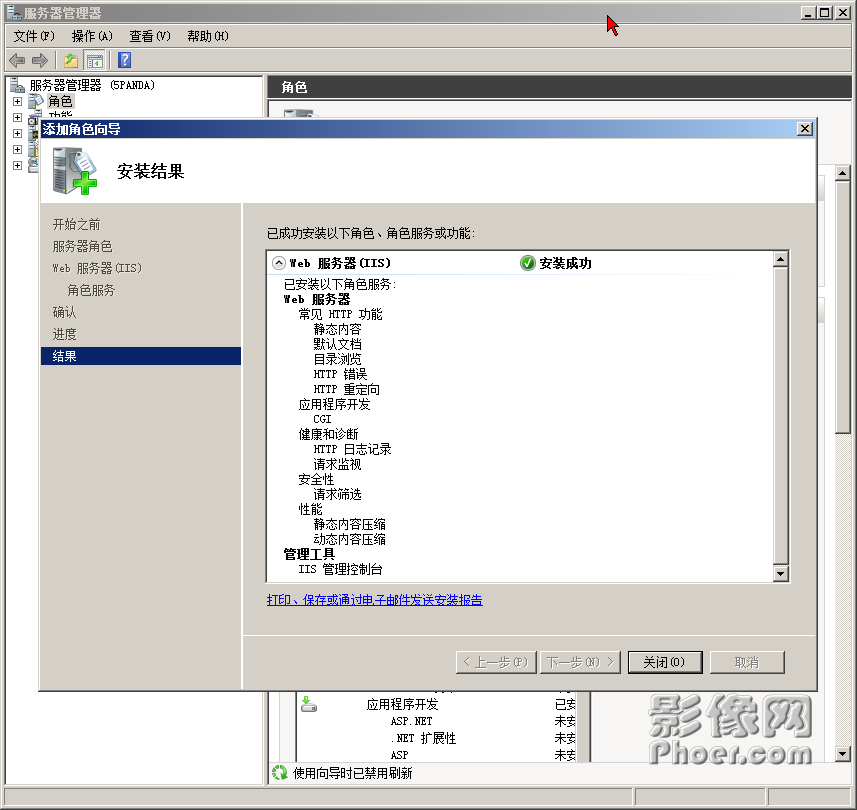This screenshot has height=810, width=857.
Task: Expand the third tree node in sidebar
Action: 17,133
